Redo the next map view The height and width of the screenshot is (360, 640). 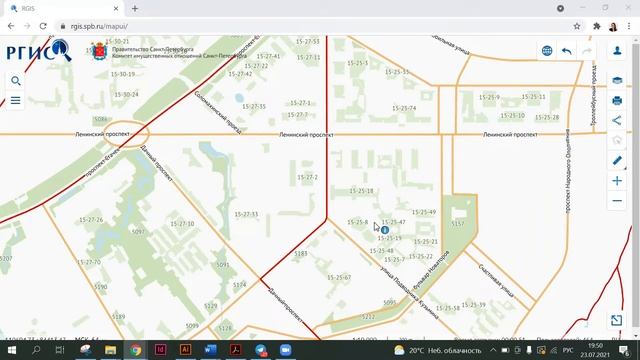tap(587, 51)
